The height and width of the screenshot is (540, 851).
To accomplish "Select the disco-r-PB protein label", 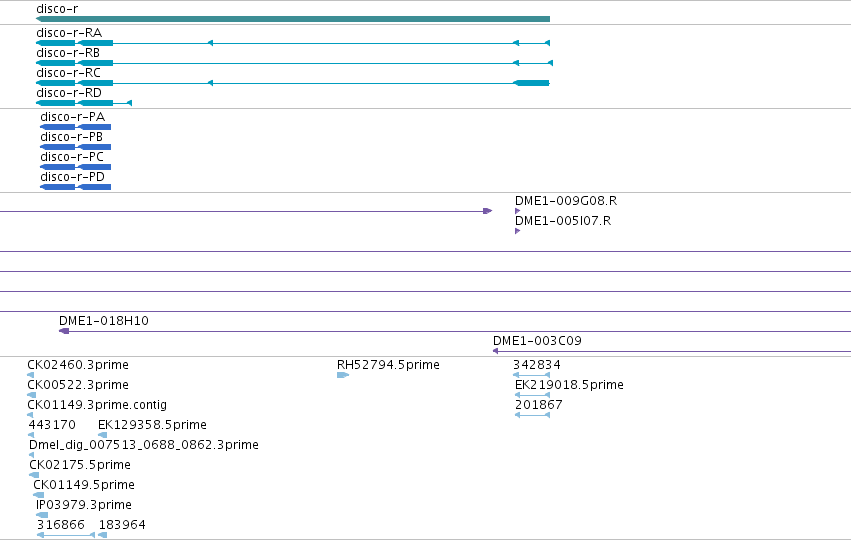I will point(71,137).
